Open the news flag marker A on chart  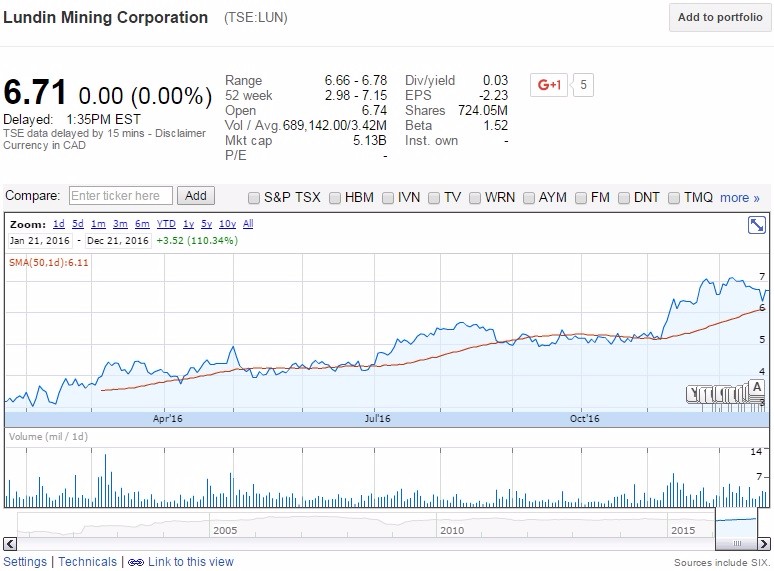757,387
